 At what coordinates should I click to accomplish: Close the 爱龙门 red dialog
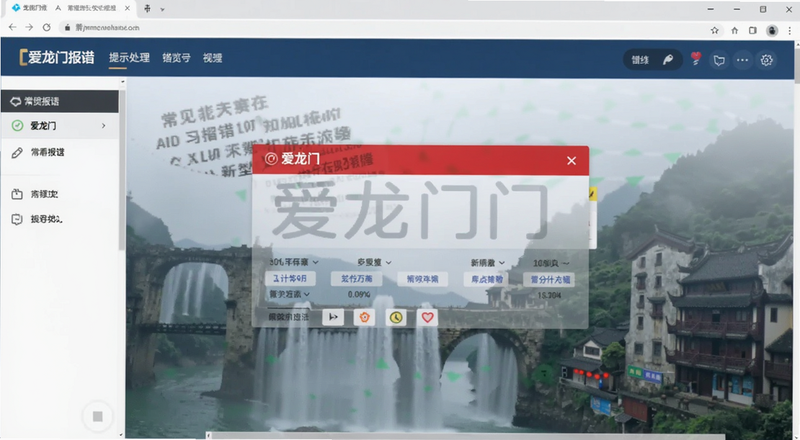[x=571, y=161]
